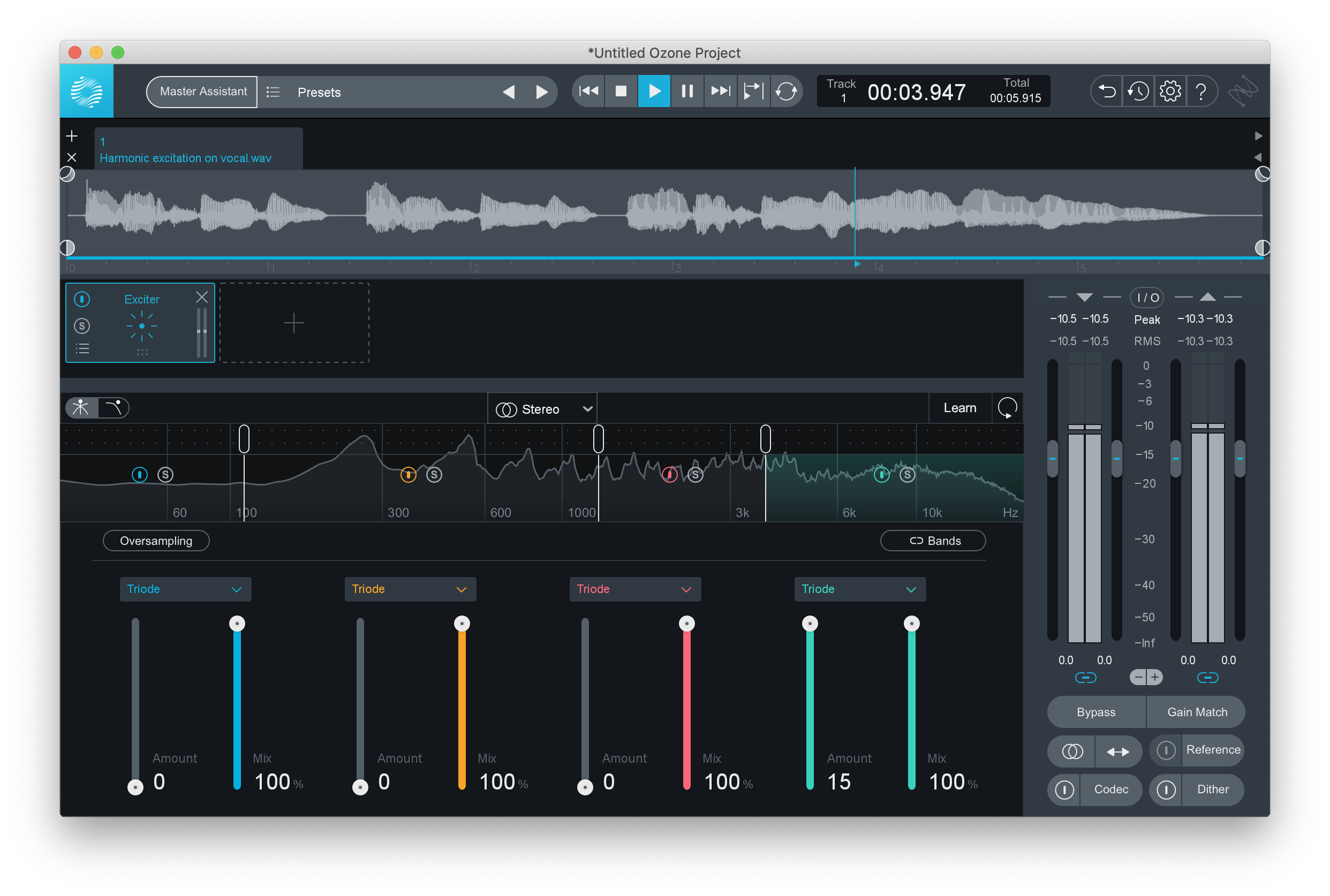This screenshot has width=1330, height=896.
Task: Click band 2 orange Mix slider handle
Action: click(462, 624)
